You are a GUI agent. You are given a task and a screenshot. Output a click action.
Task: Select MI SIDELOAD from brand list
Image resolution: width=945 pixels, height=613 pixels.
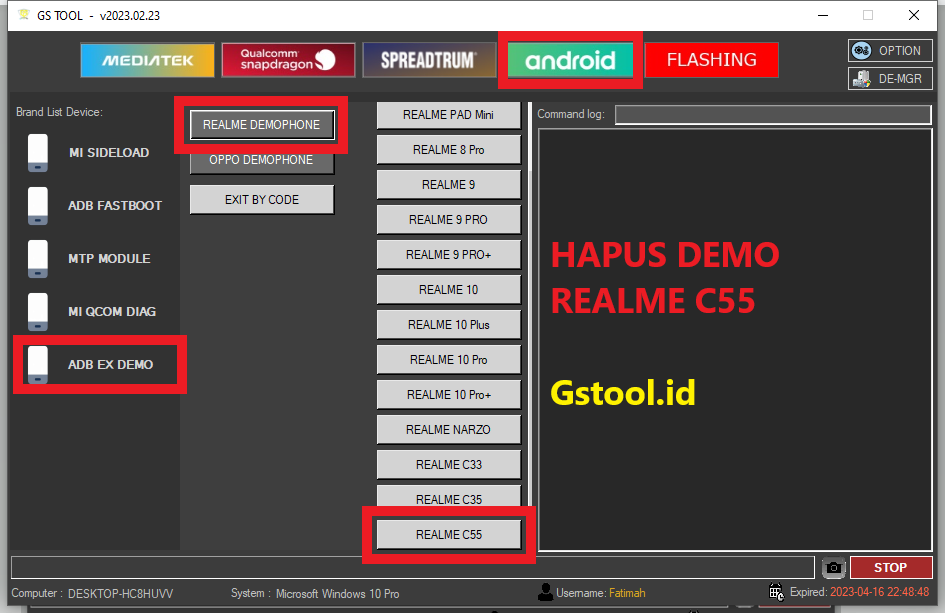[109, 152]
